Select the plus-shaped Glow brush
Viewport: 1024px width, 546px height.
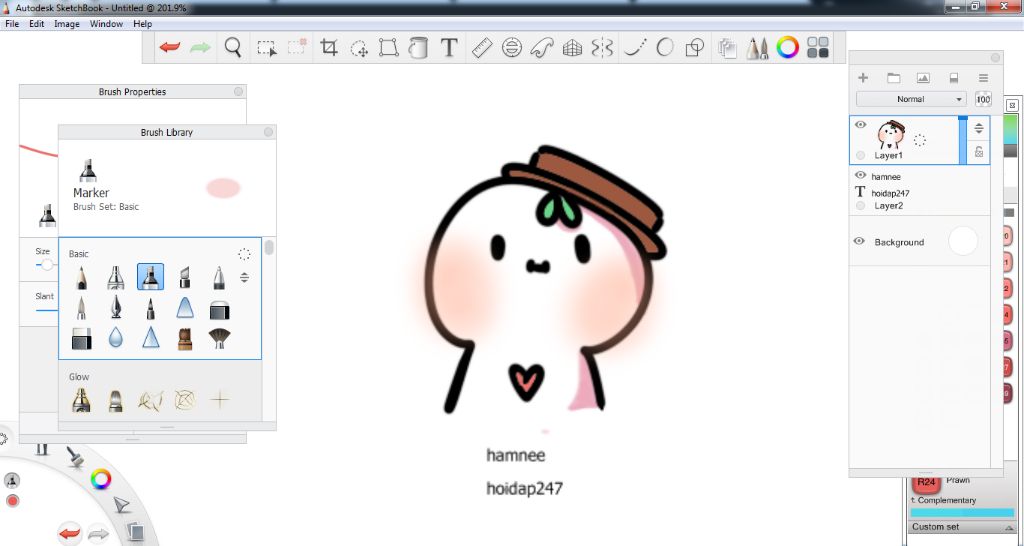click(x=220, y=399)
